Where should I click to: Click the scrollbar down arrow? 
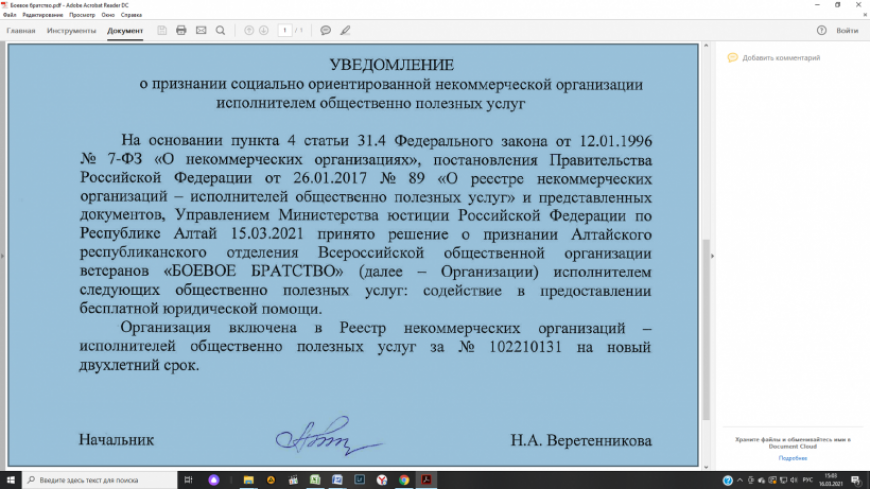click(706, 467)
